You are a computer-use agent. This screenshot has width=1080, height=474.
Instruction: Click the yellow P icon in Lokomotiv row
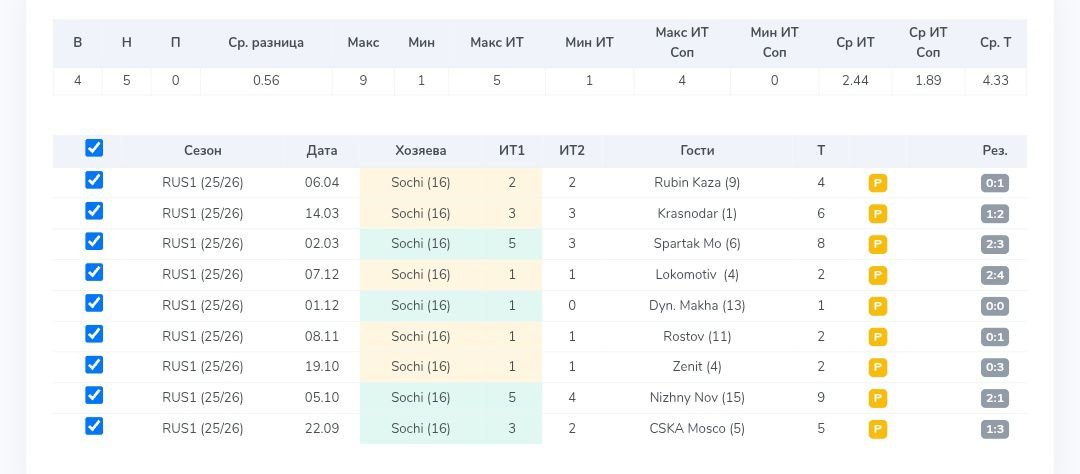tap(878, 275)
